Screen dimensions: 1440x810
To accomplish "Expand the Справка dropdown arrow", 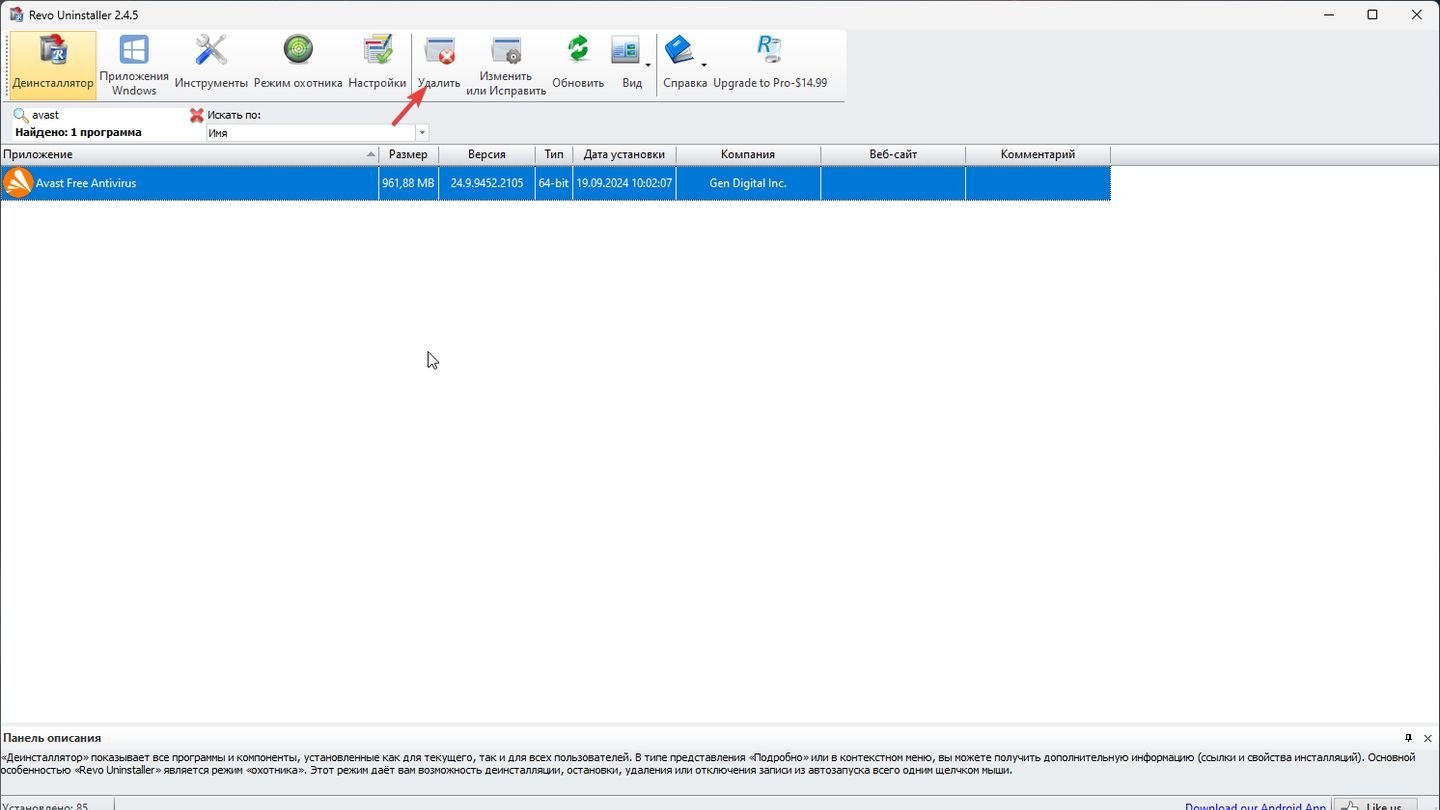I will coord(704,66).
